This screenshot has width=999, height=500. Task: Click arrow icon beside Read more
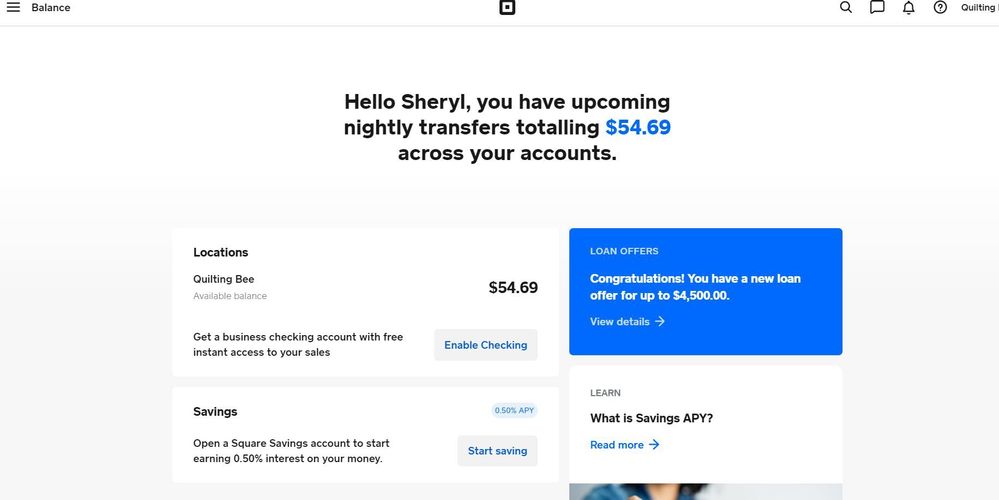654,445
